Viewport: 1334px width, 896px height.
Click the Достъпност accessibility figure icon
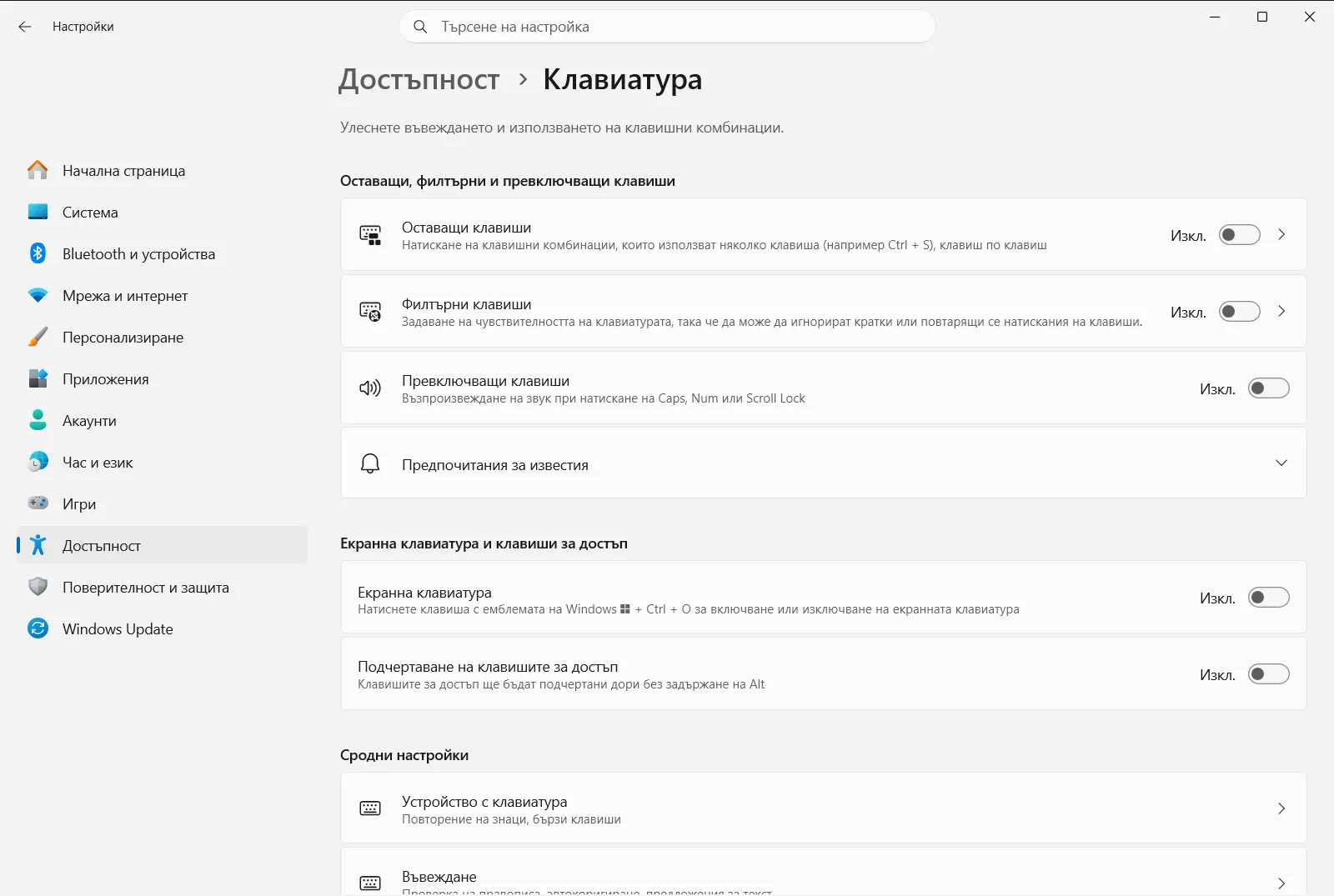click(x=38, y=545)
